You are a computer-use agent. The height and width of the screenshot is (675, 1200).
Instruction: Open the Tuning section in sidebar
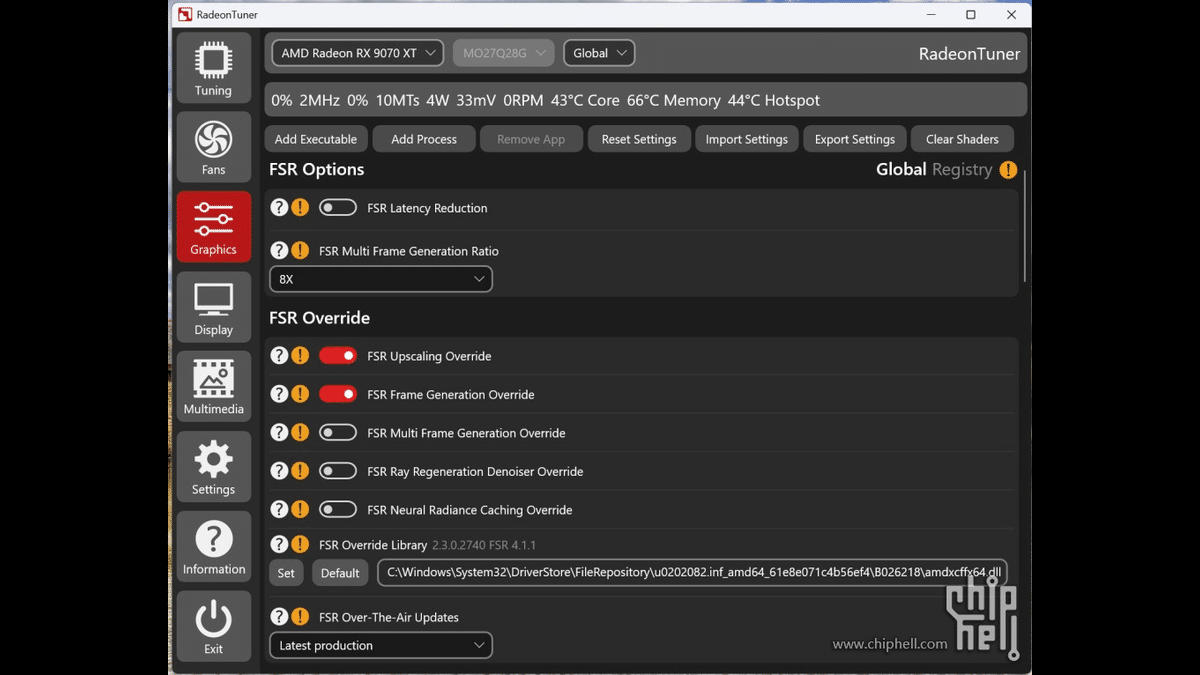(x=213, y=68)
